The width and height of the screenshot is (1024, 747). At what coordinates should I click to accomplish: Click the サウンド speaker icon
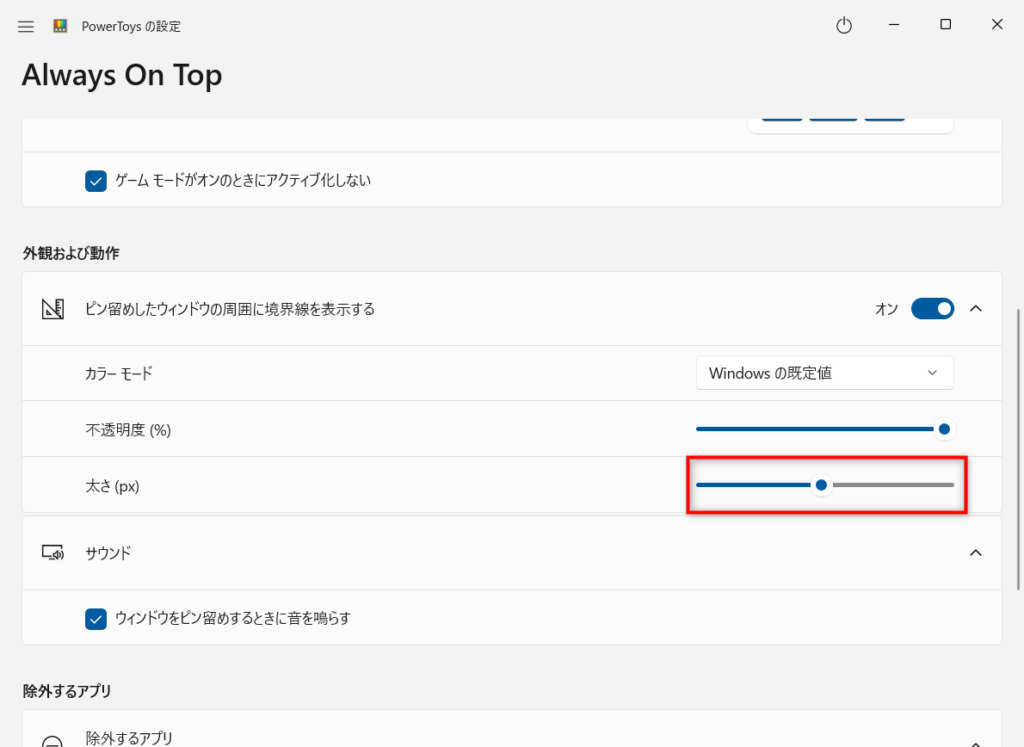[53, 553]
